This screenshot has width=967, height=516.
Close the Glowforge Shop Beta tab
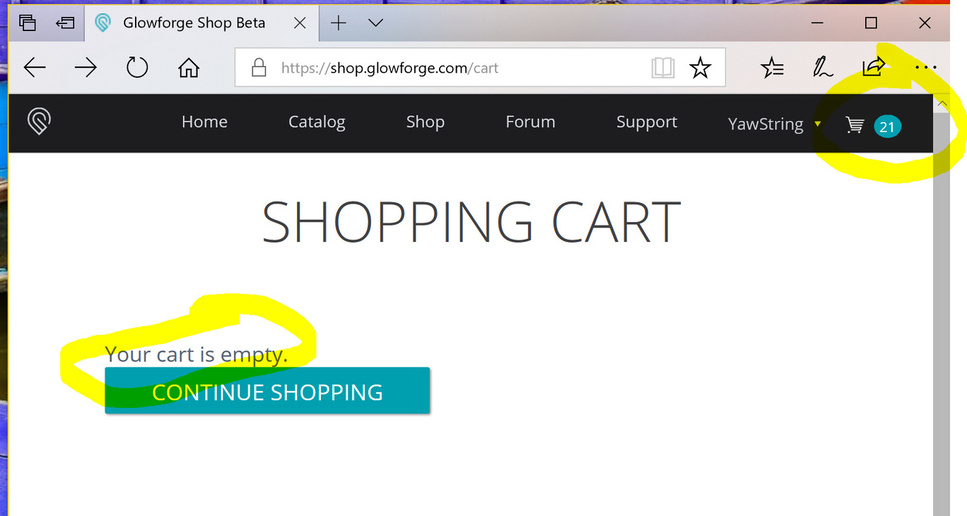(300, 23)
